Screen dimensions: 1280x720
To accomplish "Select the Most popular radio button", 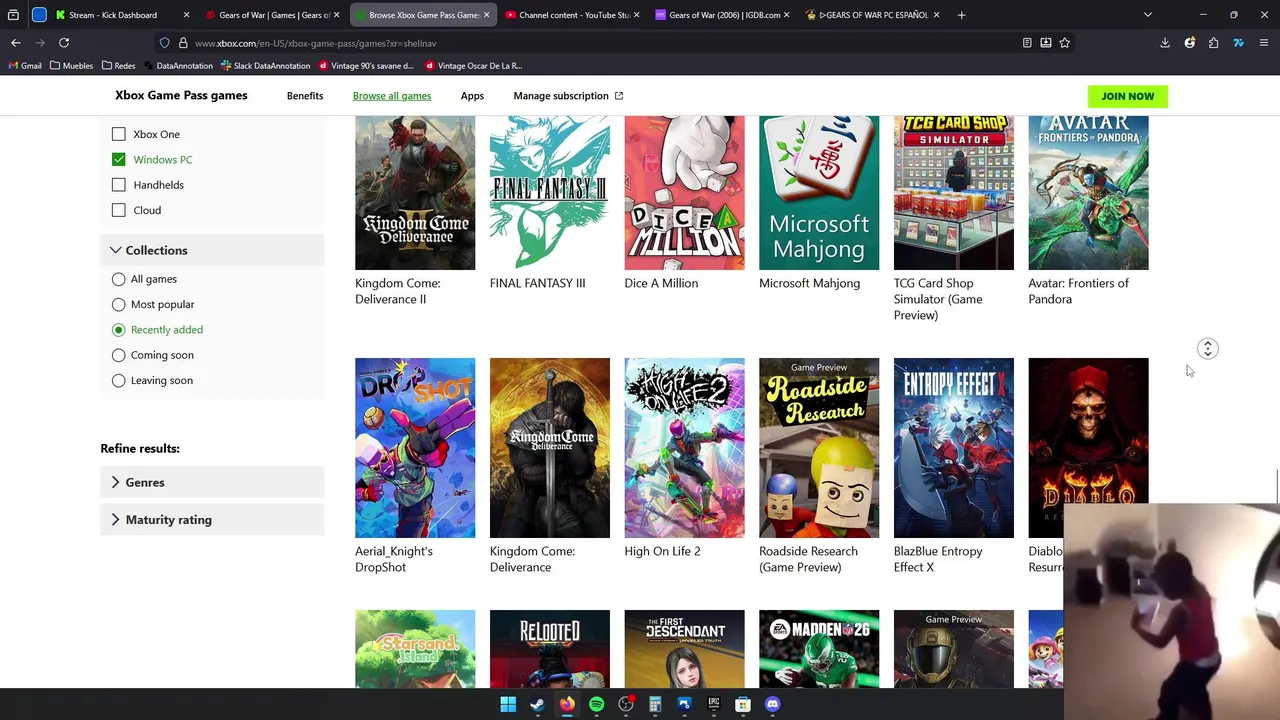I will (x=119, y=304).
